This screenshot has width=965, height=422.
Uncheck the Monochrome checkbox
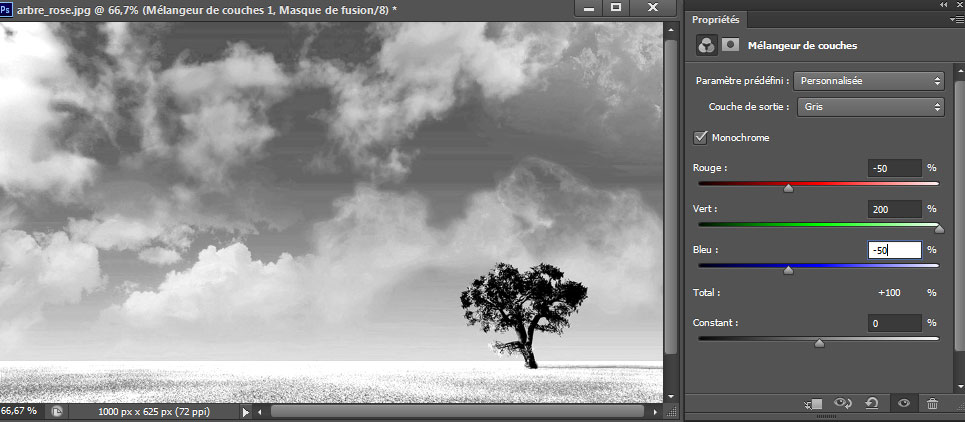(700, 137)
